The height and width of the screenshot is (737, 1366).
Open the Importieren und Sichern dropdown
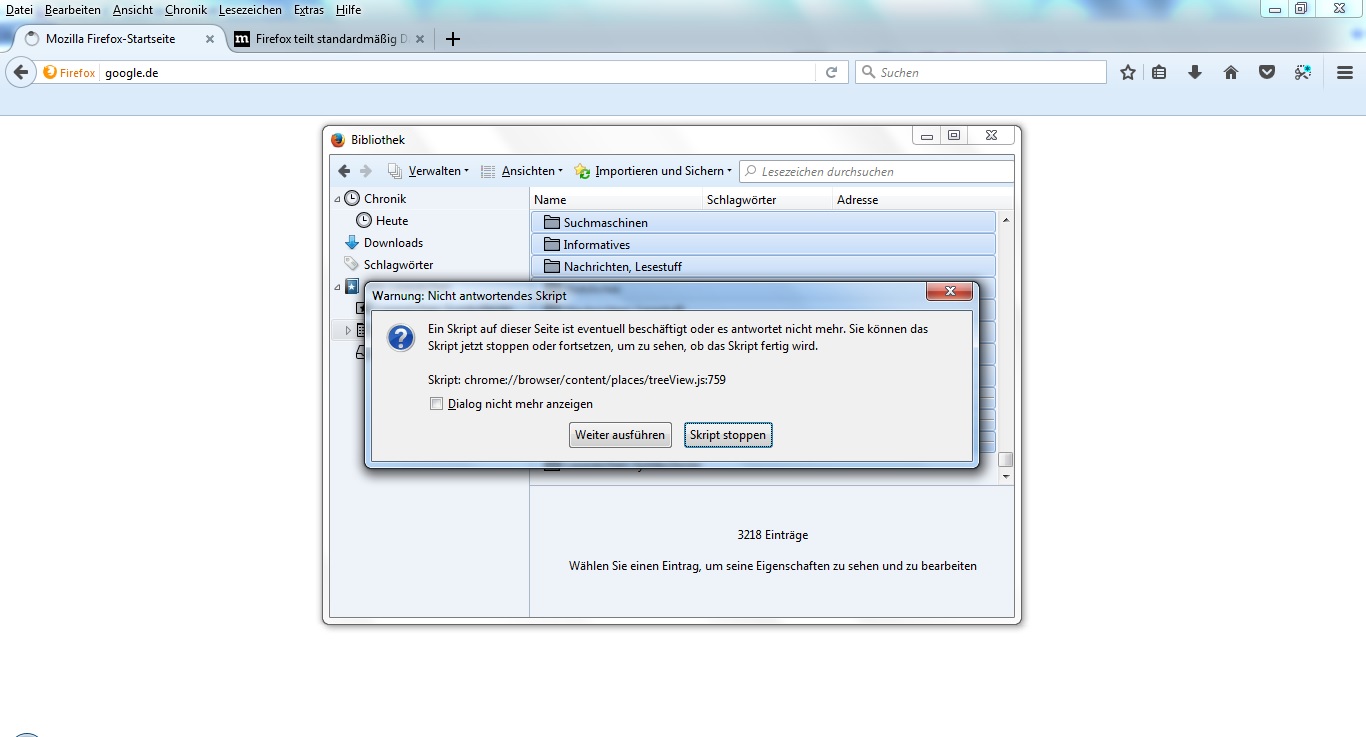(653, 171)
